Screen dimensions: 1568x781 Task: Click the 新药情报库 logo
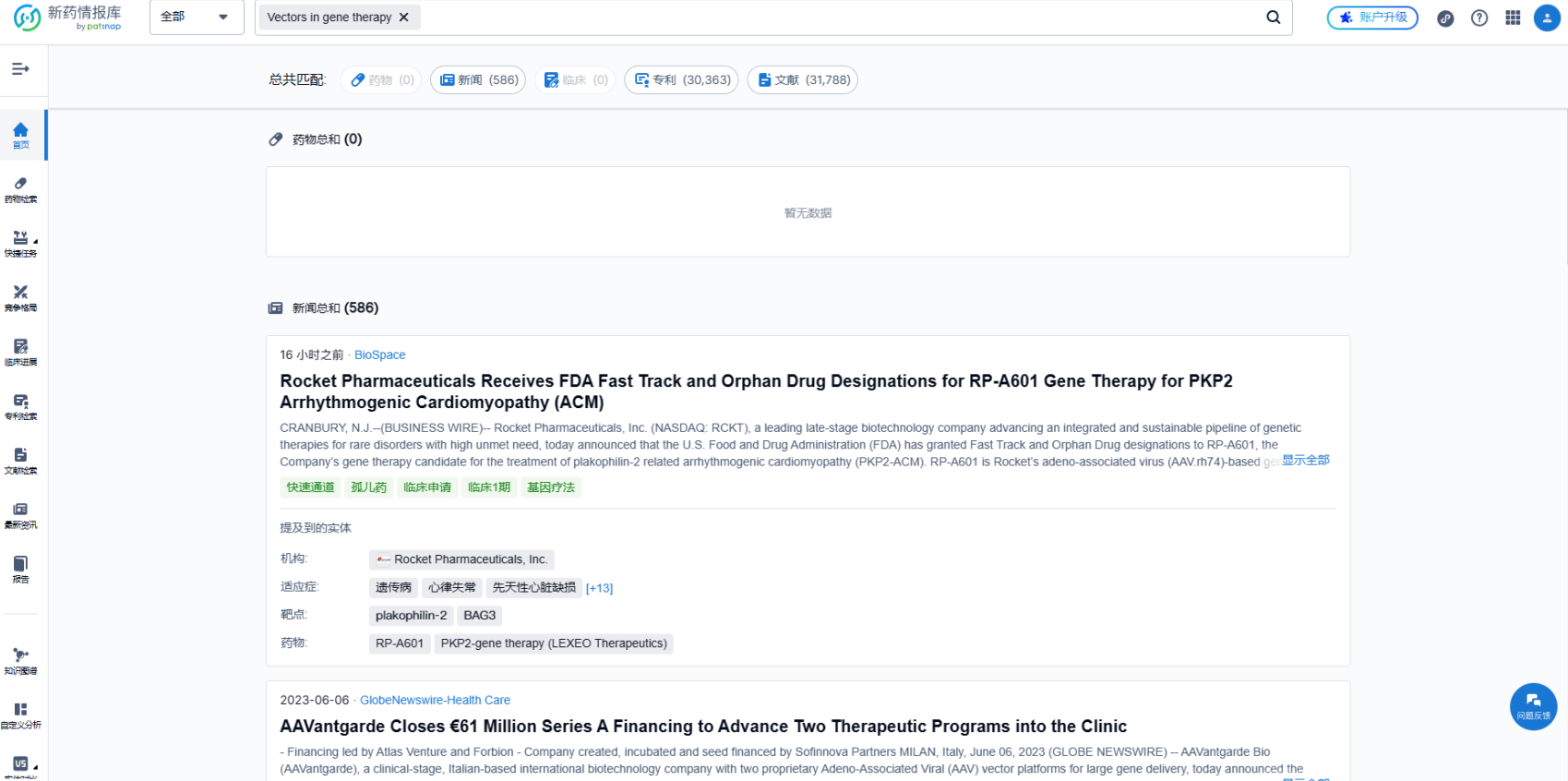pos(67,17)
